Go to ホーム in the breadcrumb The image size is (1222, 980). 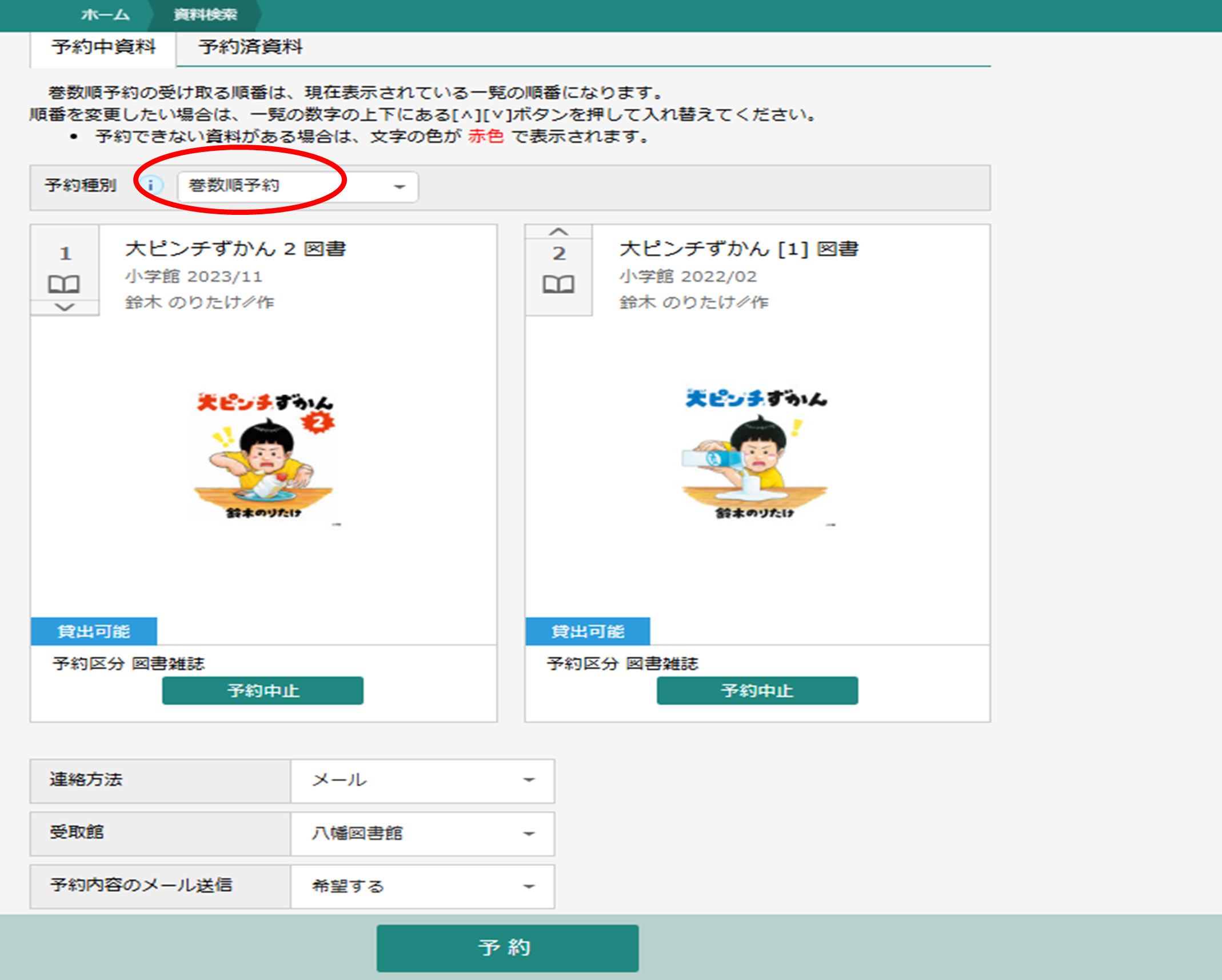(x=105, y=15)
